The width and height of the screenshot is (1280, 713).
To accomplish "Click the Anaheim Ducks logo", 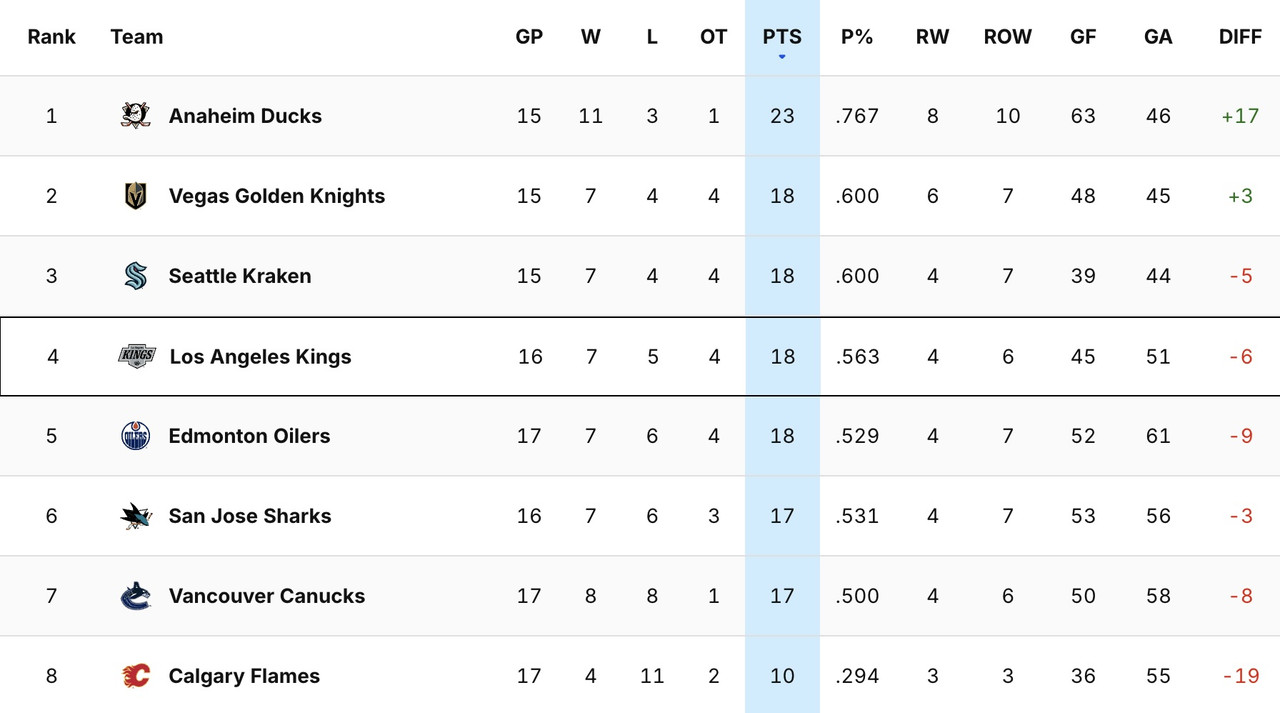I will (135, 116).
